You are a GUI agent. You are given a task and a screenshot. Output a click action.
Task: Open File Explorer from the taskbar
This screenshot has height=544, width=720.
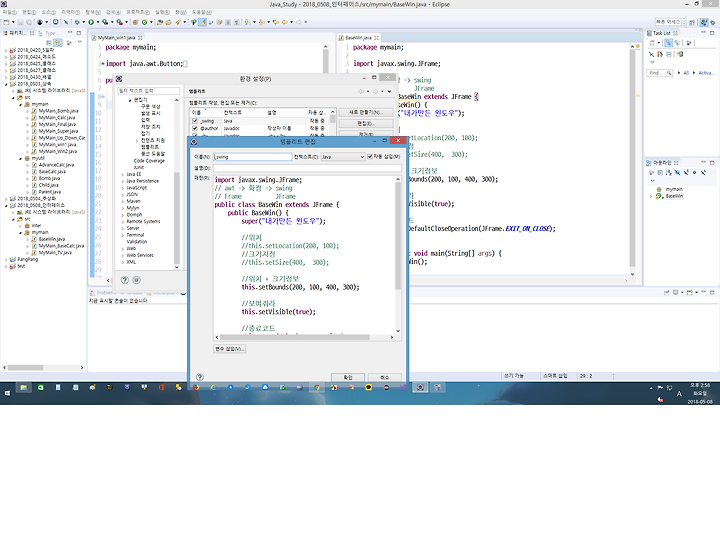[23, 387]
